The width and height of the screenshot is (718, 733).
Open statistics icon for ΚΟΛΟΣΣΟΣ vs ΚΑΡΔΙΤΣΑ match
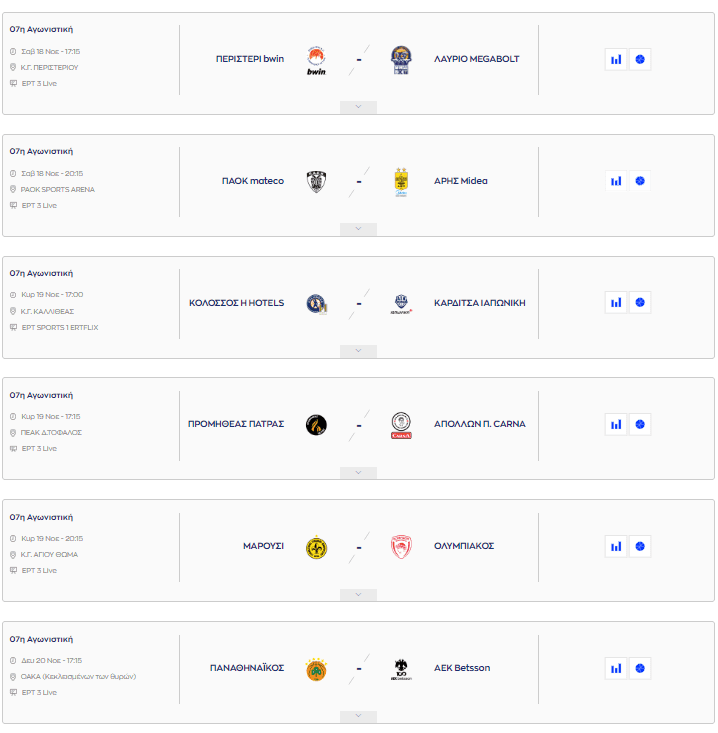pyautogui.click(x=616, y=302)
